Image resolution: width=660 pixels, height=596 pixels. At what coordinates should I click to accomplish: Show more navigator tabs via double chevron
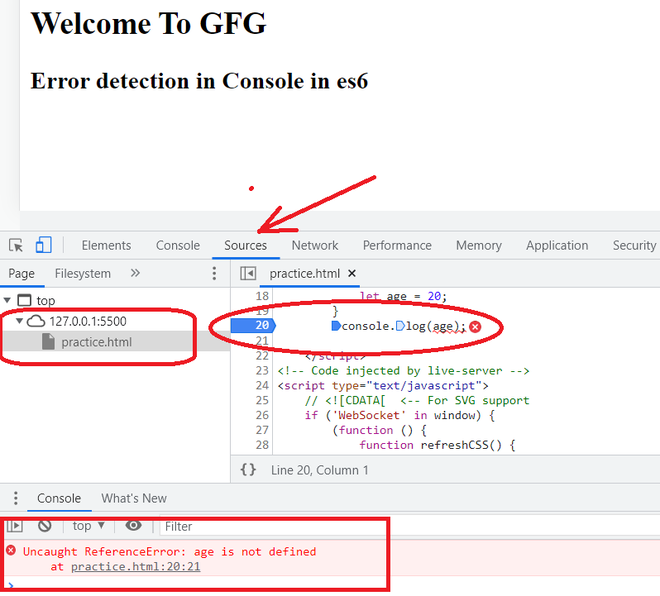135,273
